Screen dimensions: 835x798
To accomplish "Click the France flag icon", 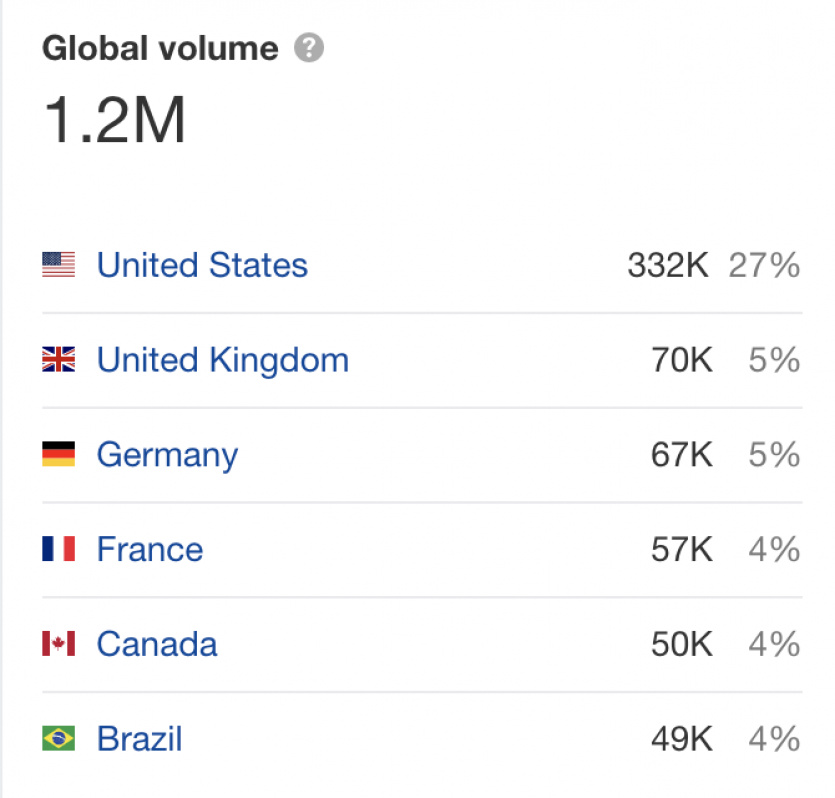I will [59, 549].
